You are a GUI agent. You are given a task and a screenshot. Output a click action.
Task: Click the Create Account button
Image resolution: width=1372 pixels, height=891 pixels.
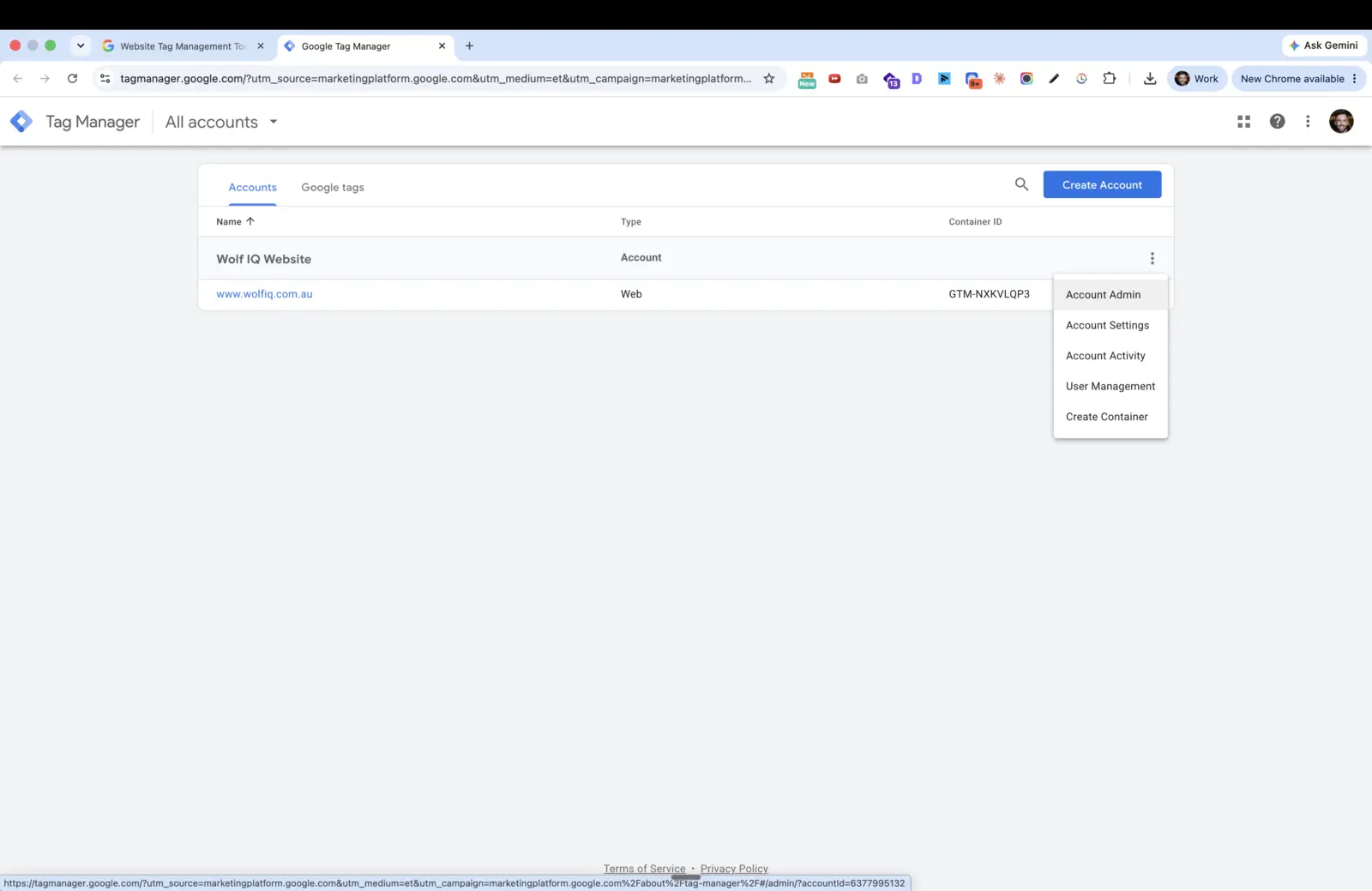click(x=1102, y=184)
